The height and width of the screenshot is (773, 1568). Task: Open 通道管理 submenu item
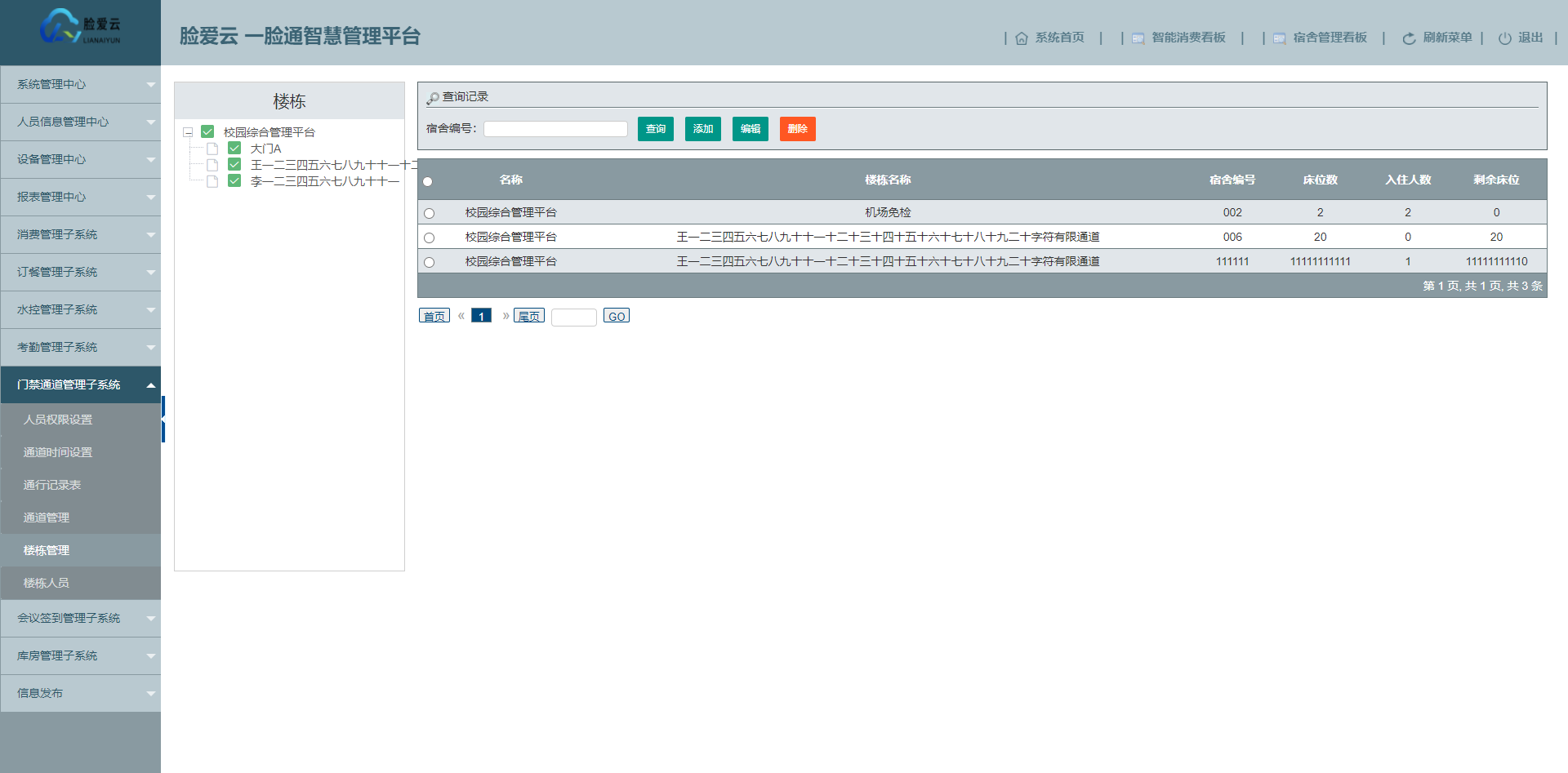(x=80, y=518)
